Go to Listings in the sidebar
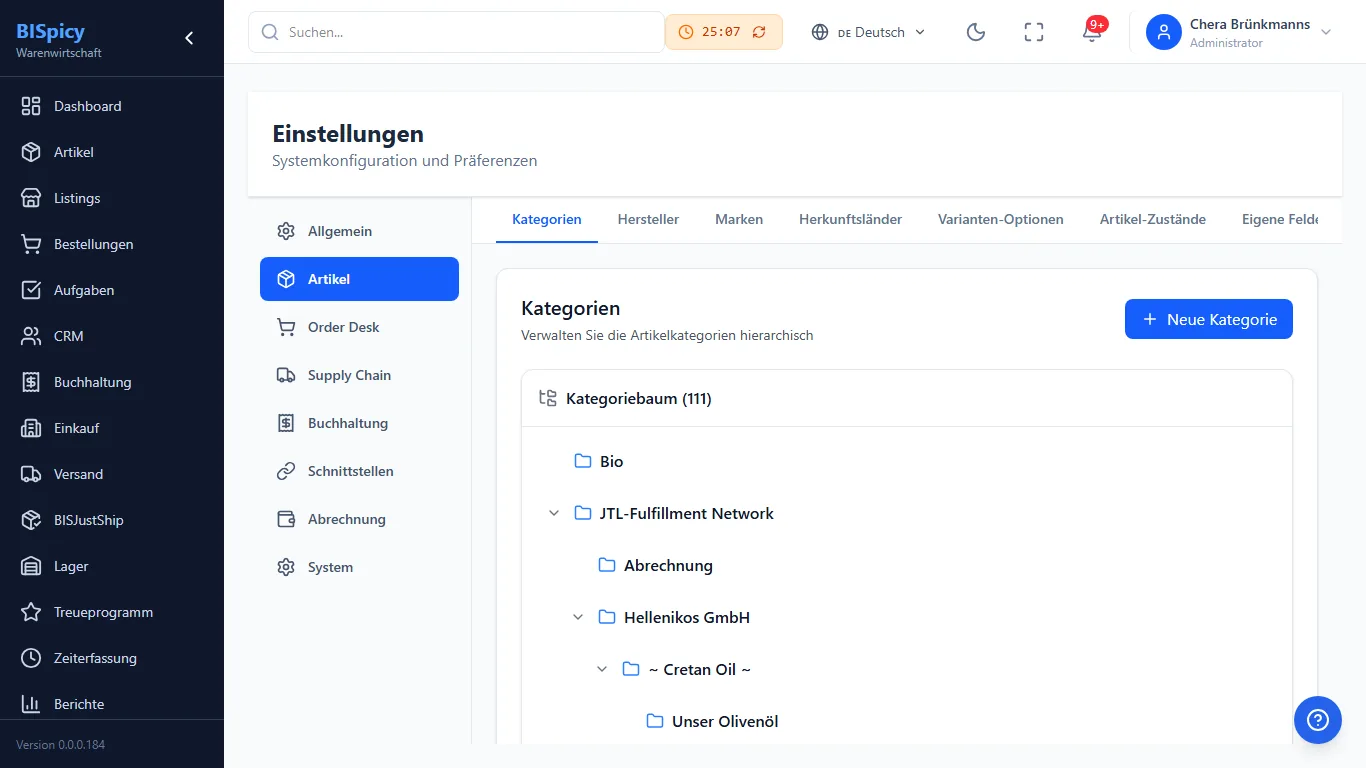 112,198
